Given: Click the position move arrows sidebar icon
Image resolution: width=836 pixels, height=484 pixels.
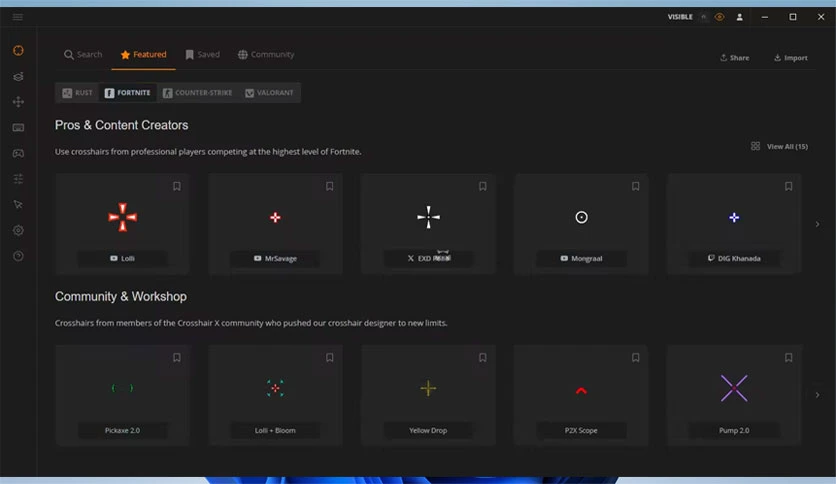Looking at the screenshot, I should [18, 102].
